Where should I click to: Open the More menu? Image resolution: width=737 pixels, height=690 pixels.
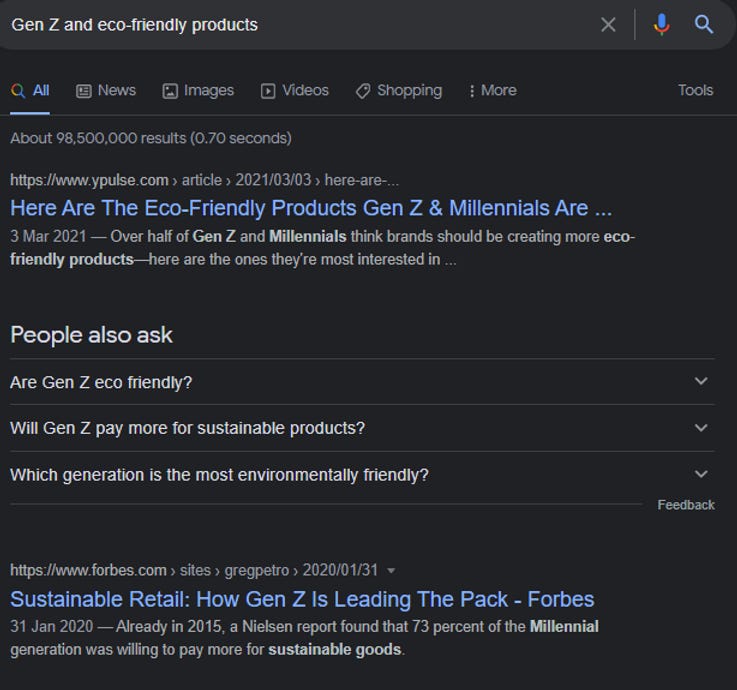click(x=493, y=90)
